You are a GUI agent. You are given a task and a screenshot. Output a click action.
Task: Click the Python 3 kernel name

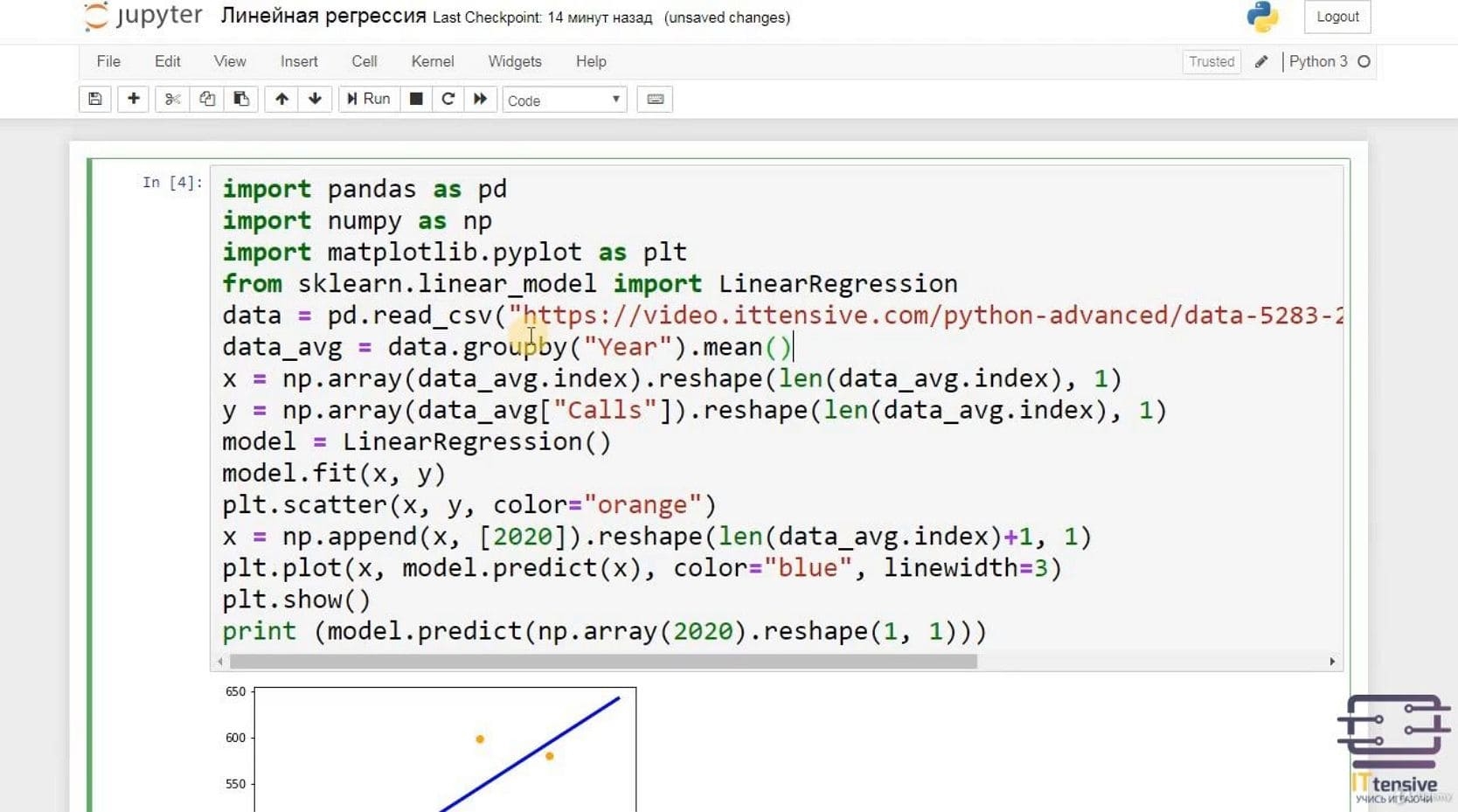(1318, 62)
